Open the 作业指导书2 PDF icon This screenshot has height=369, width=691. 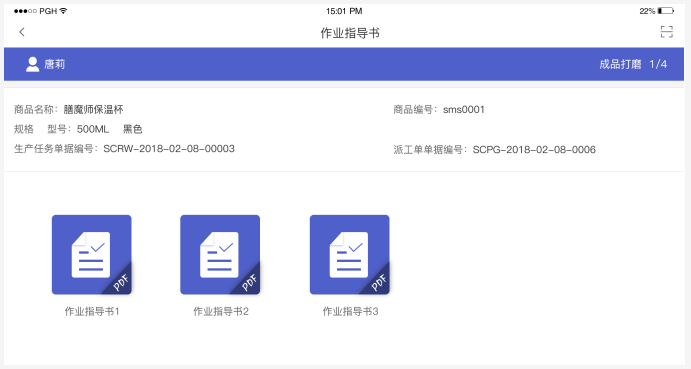(x=220, y=255)
